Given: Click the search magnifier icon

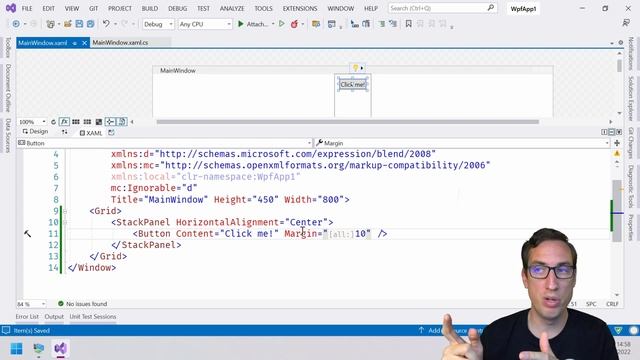Looking at the screenshot, I should pos(491,8).
